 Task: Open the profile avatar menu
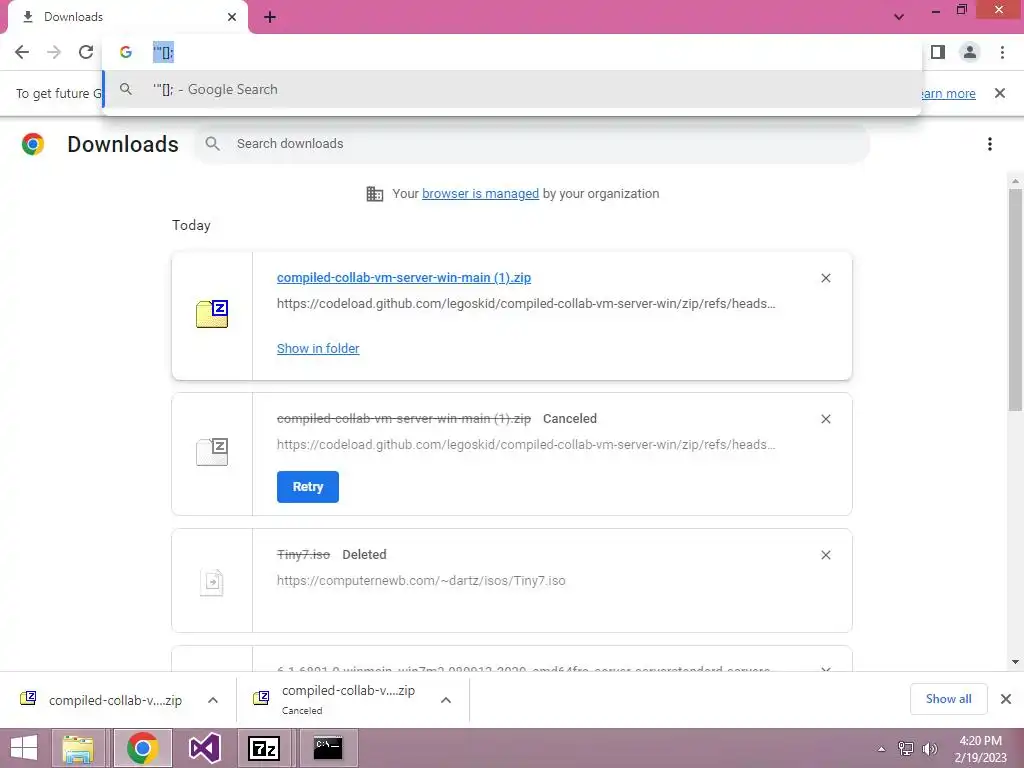[970, 52]
